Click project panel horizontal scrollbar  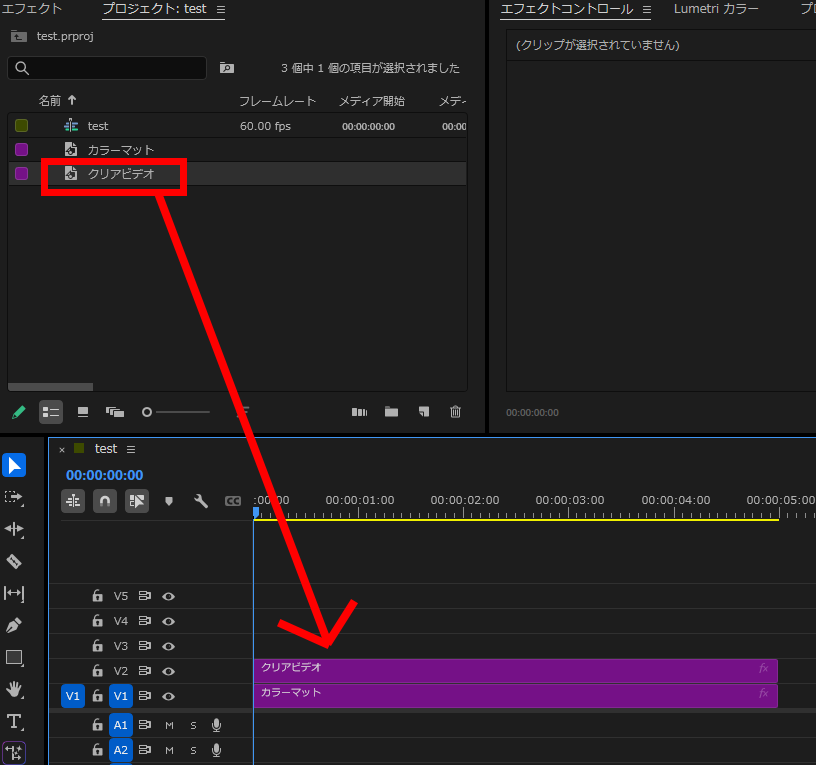(x=50, y=387)
